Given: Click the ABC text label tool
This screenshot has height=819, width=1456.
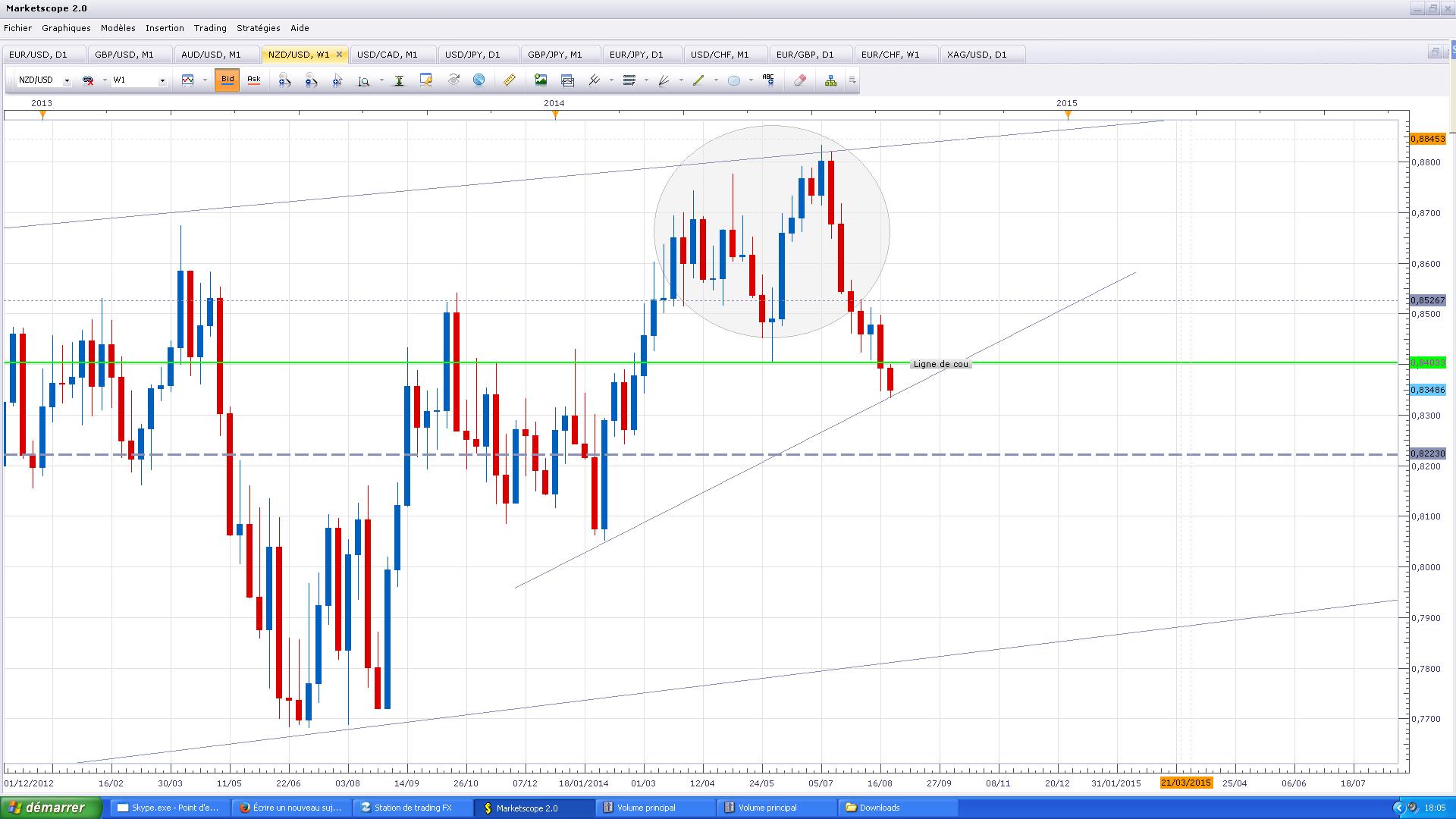Looking at the screenshot, I should click(768, 80).
